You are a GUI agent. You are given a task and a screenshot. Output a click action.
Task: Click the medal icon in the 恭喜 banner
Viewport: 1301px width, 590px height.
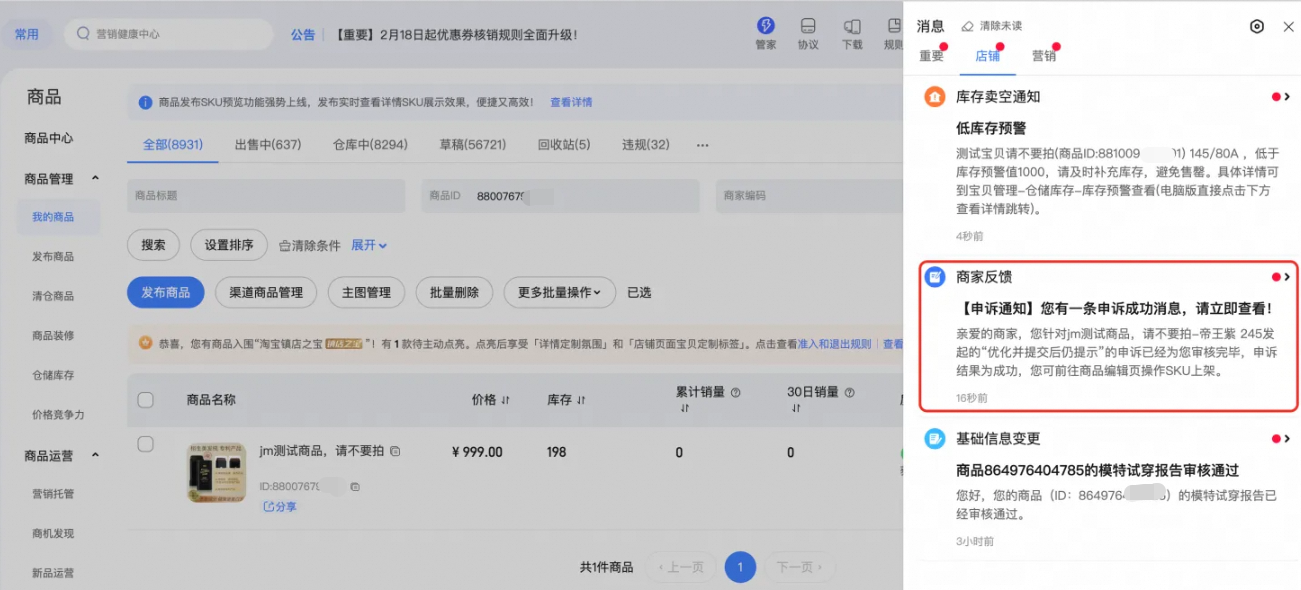point(146,343)
